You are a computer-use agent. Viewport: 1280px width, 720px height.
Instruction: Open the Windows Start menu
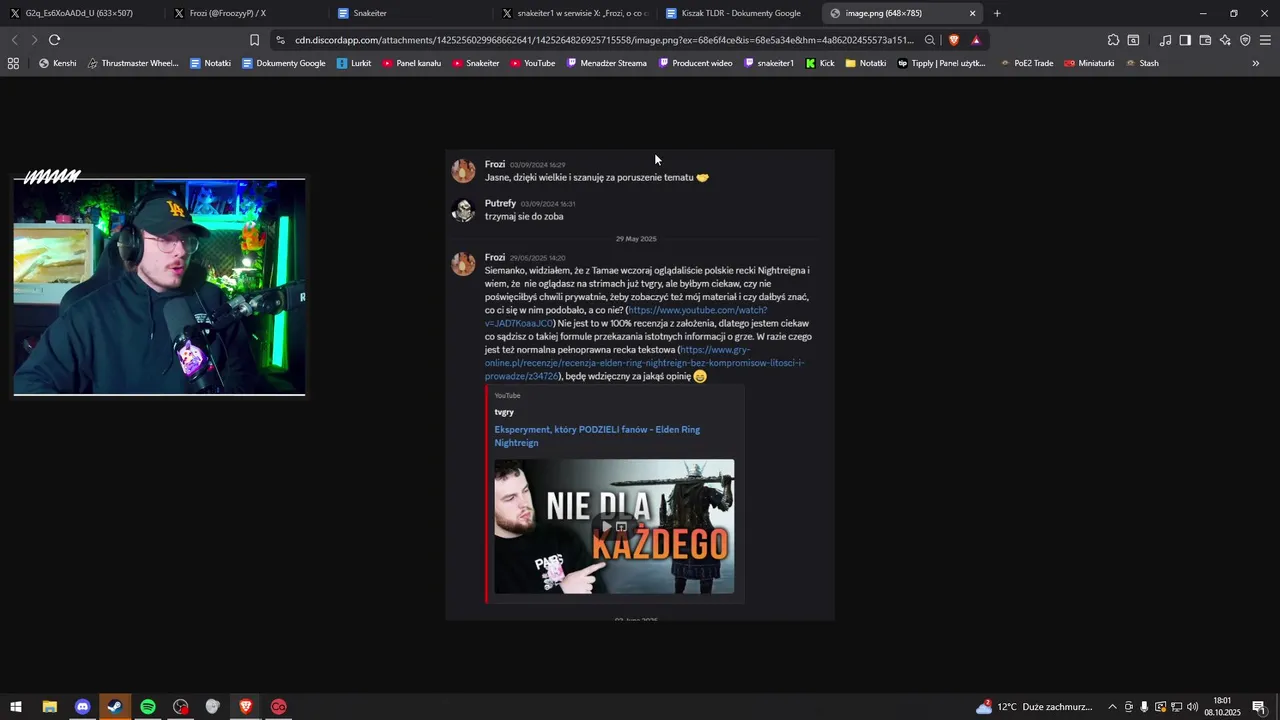16,707
